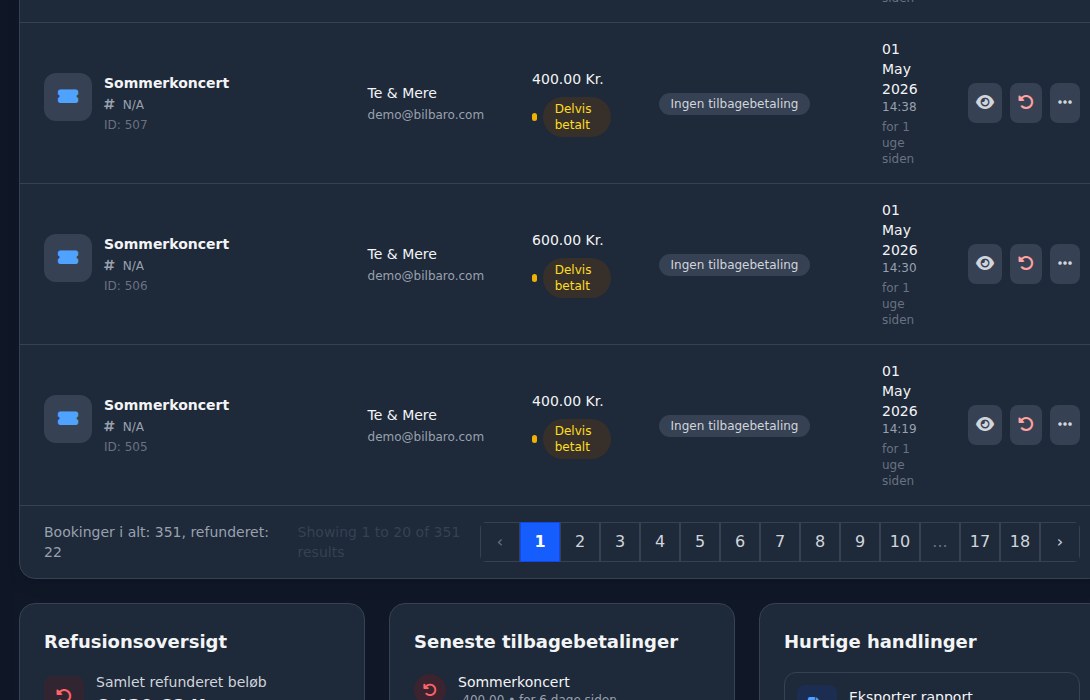Go to pagination page 5

click(x=700, y=542)
